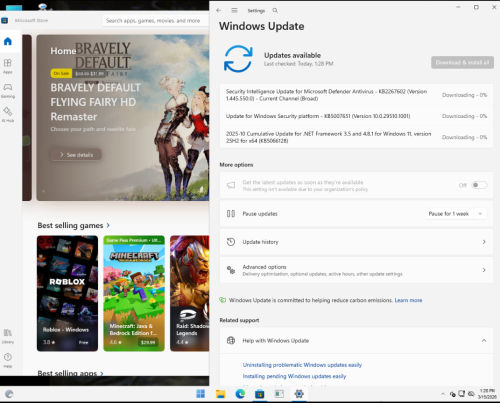Open Home in Microsoft Store sidebar

coord(8,41)
